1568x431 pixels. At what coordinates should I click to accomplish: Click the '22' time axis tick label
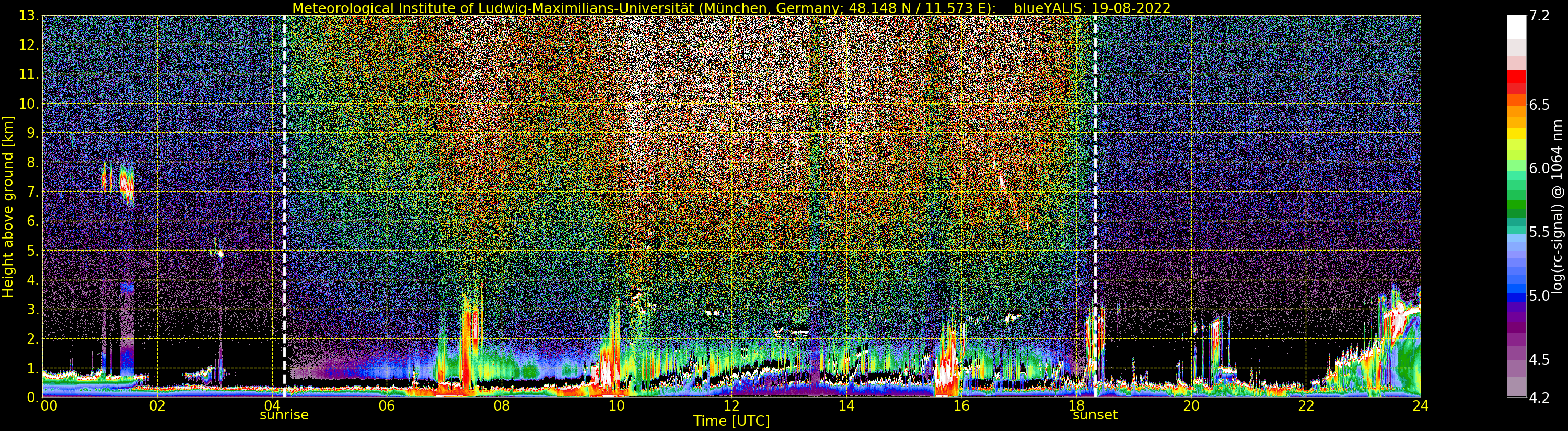point(1306,405)
